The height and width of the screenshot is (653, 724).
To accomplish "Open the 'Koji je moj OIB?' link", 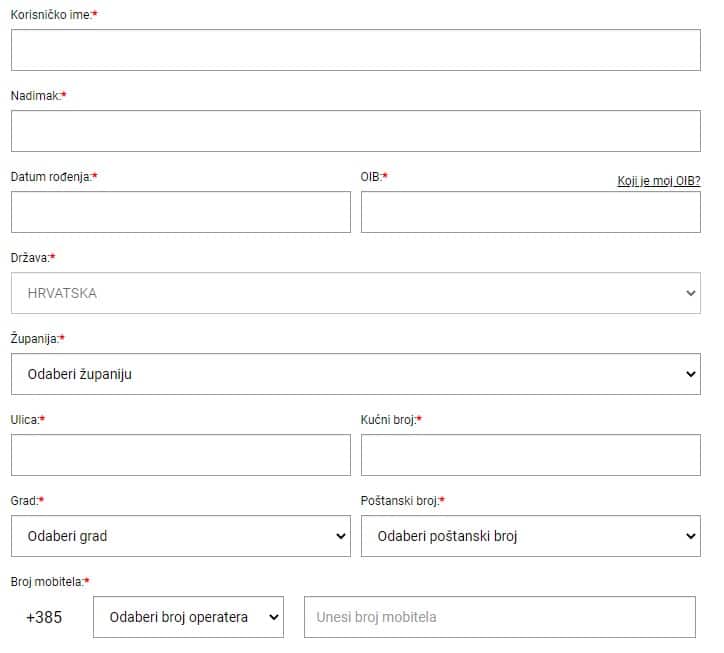I will [x=658, y=181].
